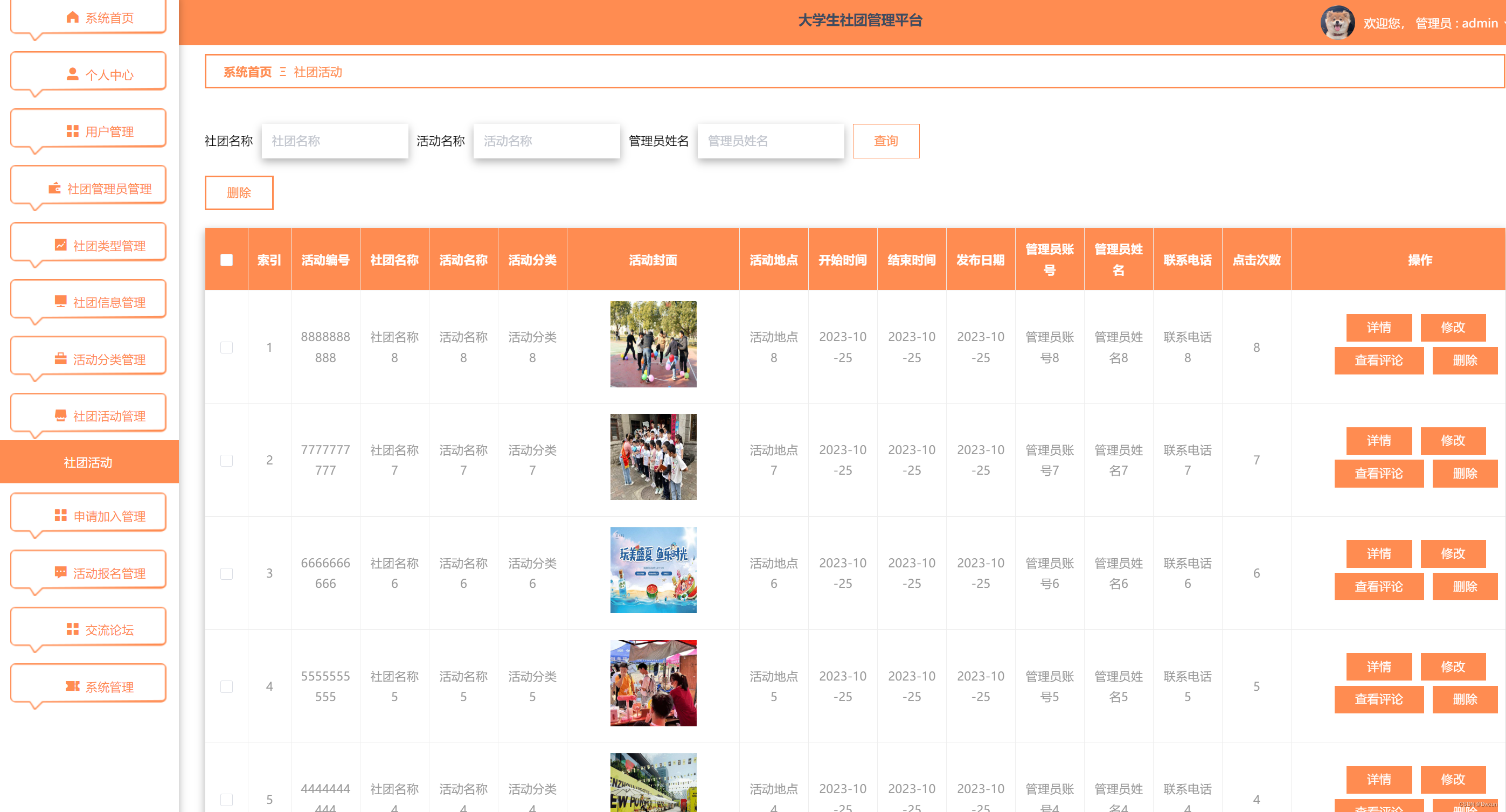
Task: Click the monitor icon for 社团信息管理
Action: click(x=61, y=301)
